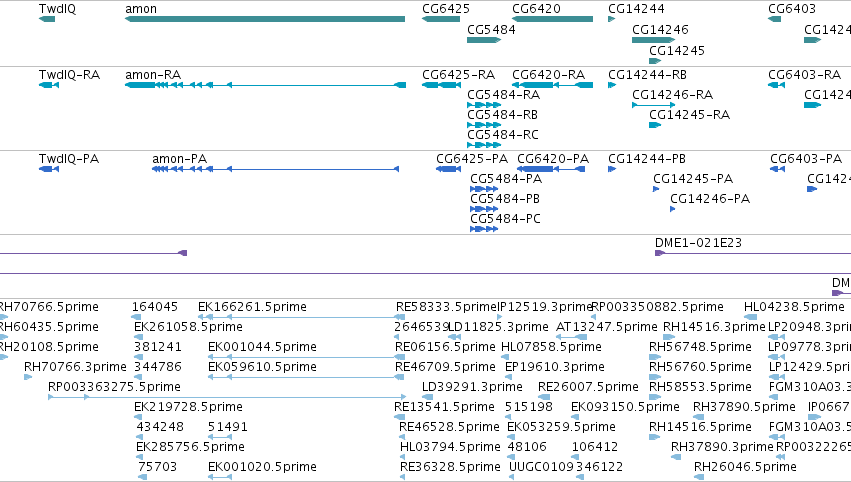Click the EK219728.5prime EST label
The height and width of the screenshot is (482, 851).
[x=188, y=407]
